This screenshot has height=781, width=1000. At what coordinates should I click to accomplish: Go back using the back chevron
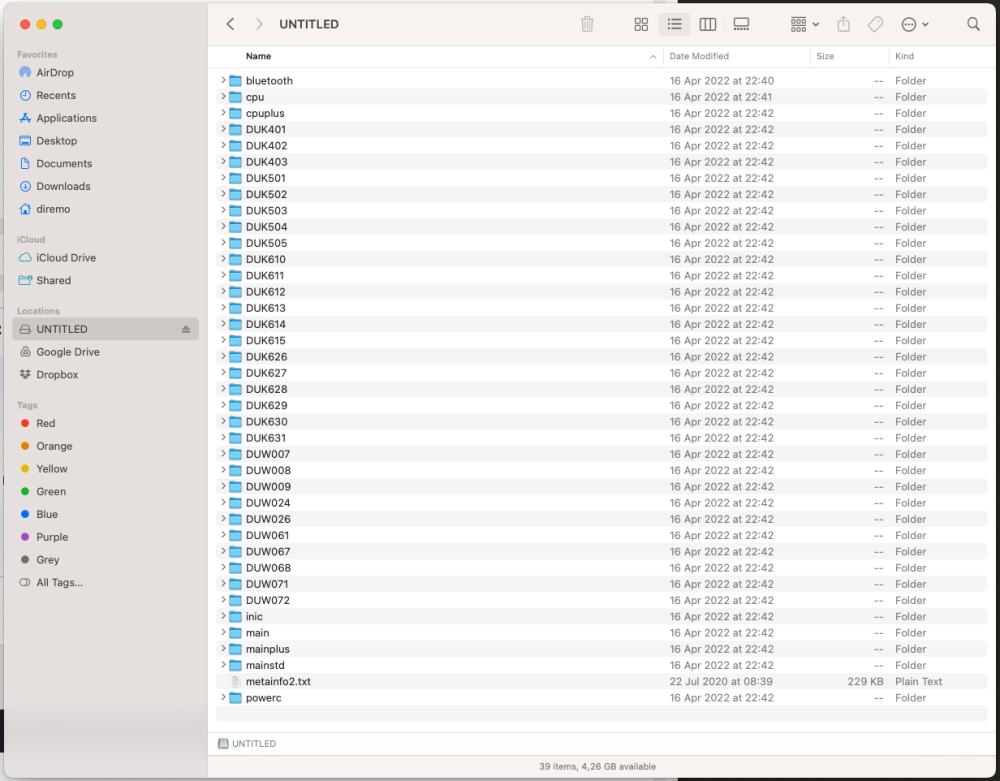click(x=230, y=24)
